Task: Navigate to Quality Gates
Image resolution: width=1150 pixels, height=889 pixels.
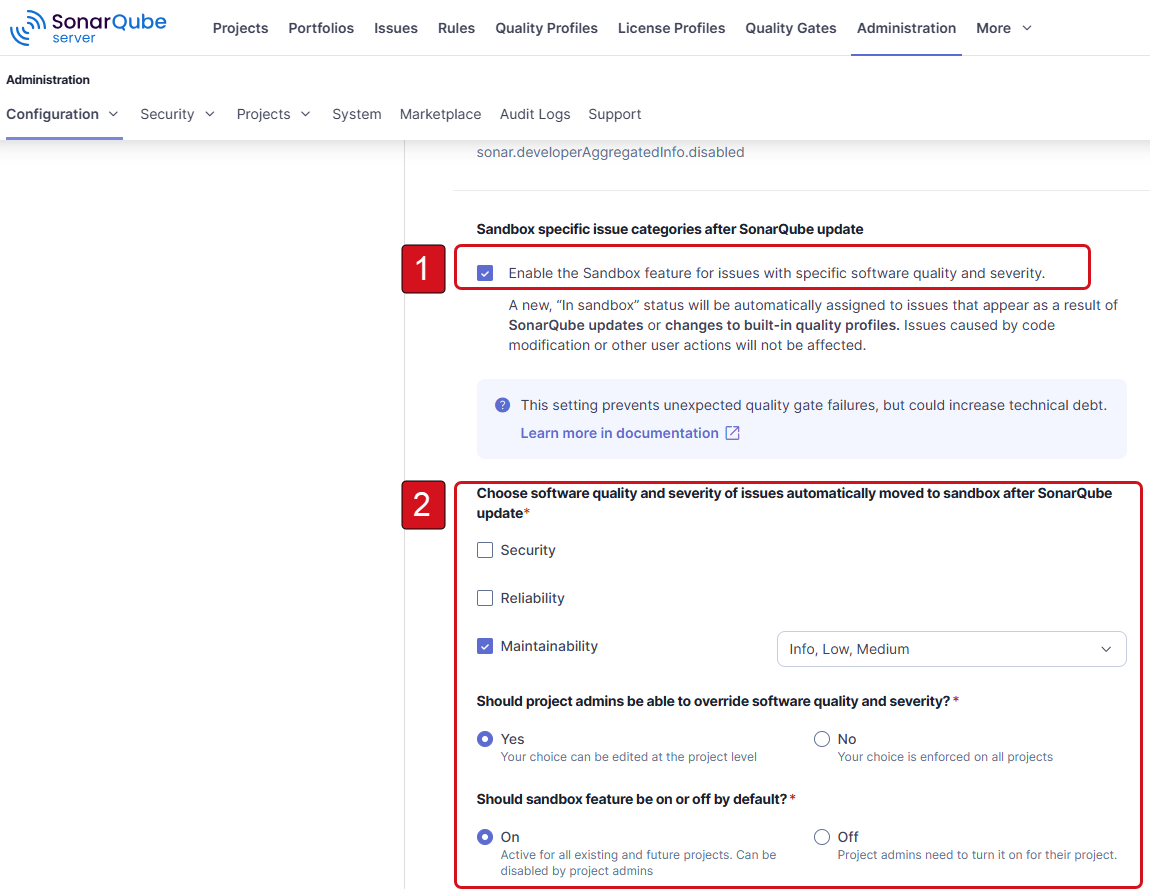Action: click(790, 28)
